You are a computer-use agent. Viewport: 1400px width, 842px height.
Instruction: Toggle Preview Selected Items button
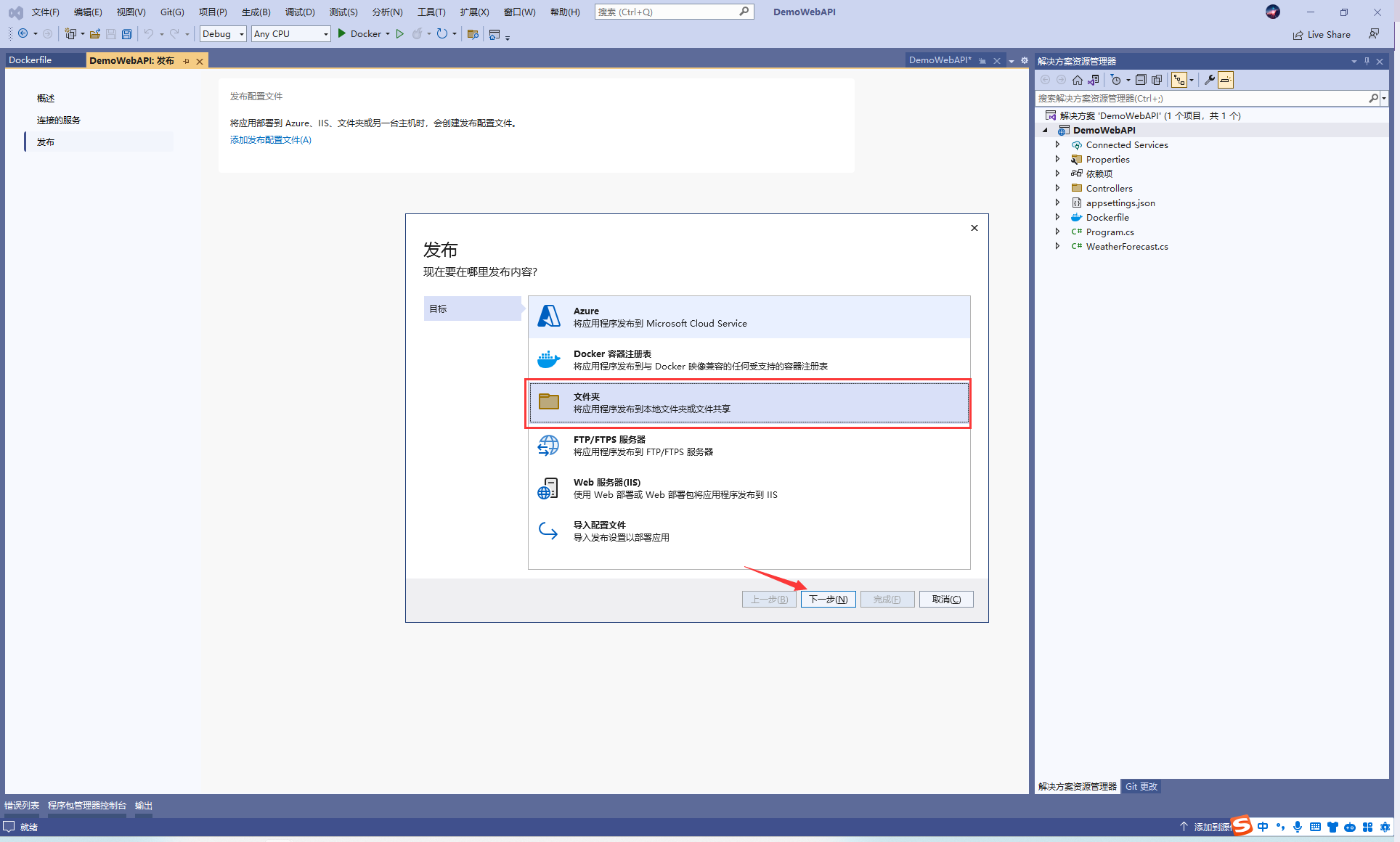pyautogui.click(x=1226, y=80)
